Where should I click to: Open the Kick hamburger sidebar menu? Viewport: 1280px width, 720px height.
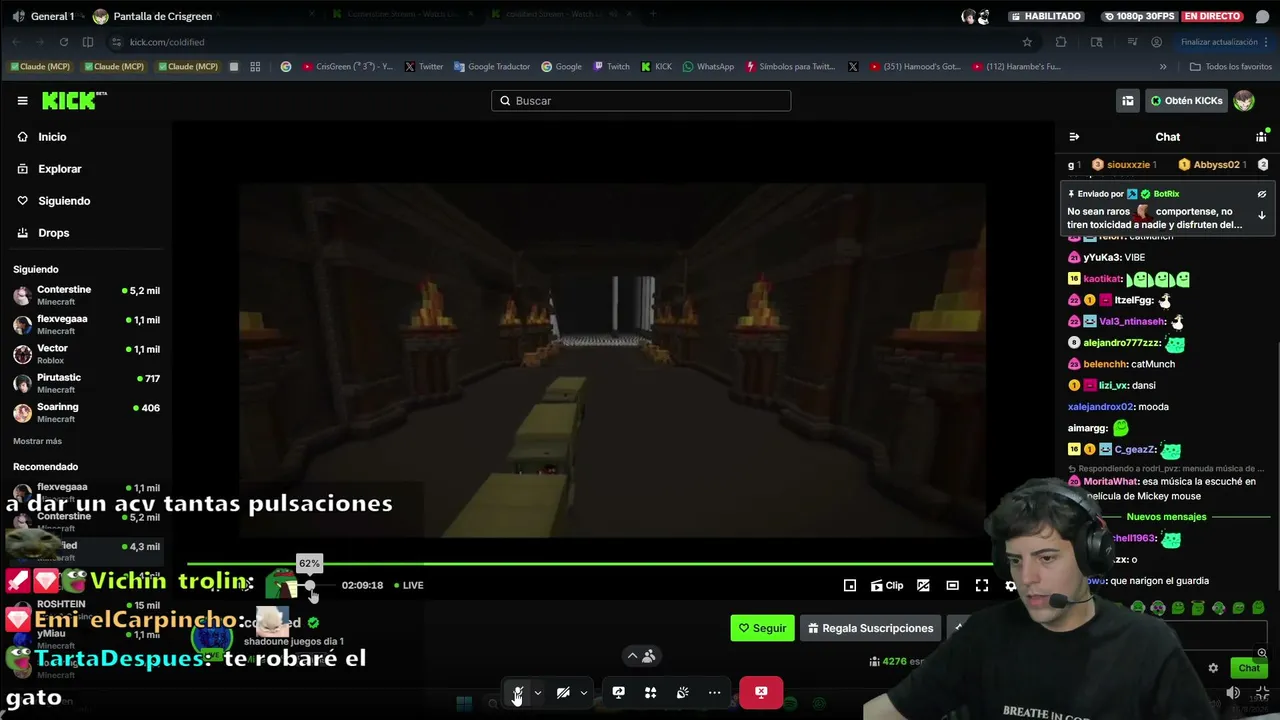coord(22,101)
